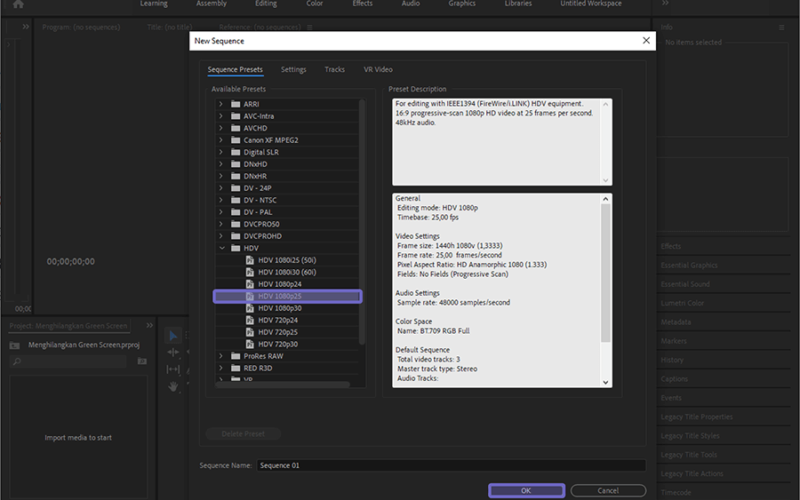The image size is (800, 500).
Task: Click the preset settings details scrollbar
Action: tap(606, 273)
